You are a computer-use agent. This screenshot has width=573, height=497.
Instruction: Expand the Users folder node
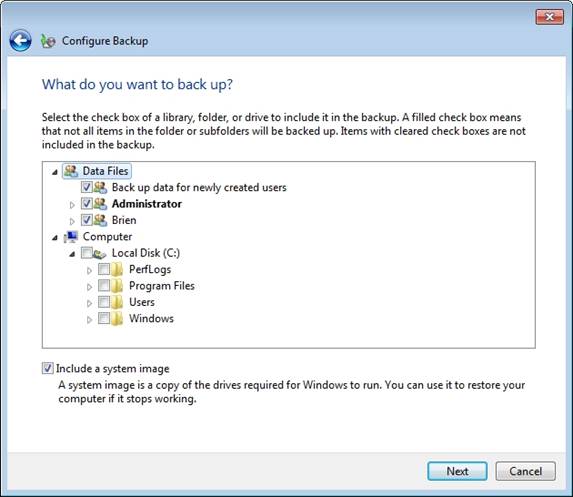89,303
